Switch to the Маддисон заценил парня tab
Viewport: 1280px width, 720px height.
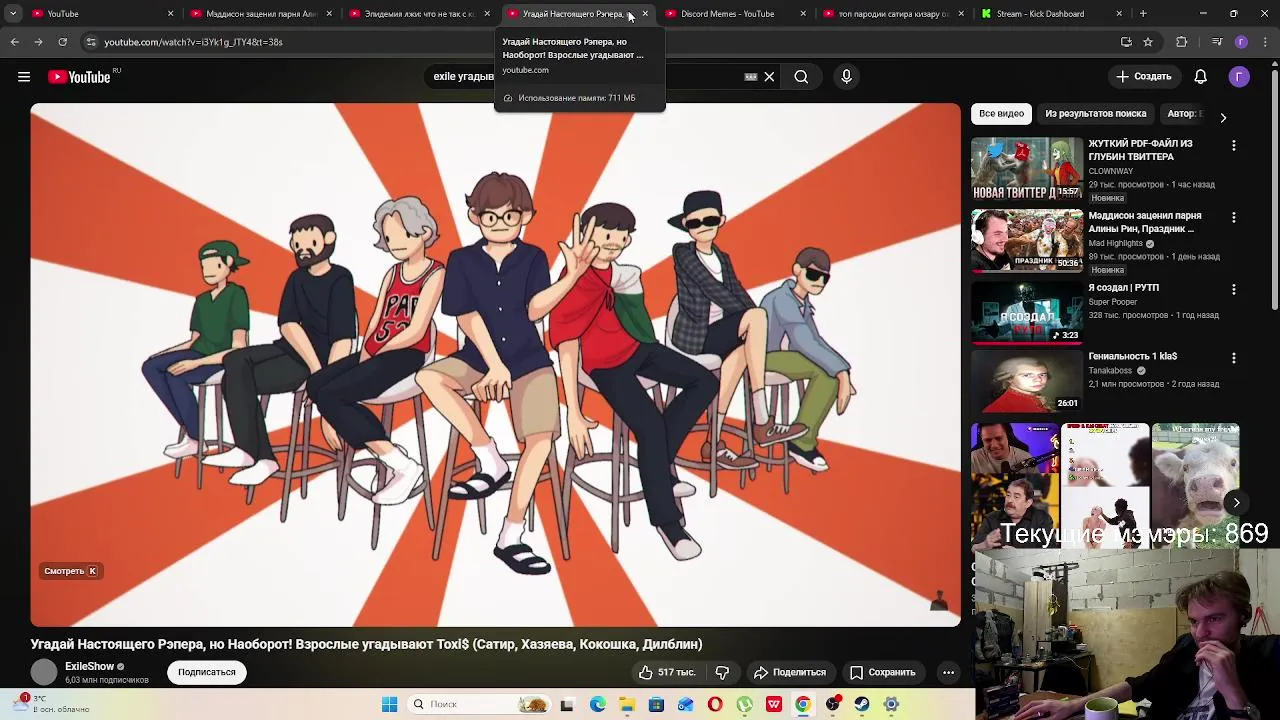[x=262, y=14]
